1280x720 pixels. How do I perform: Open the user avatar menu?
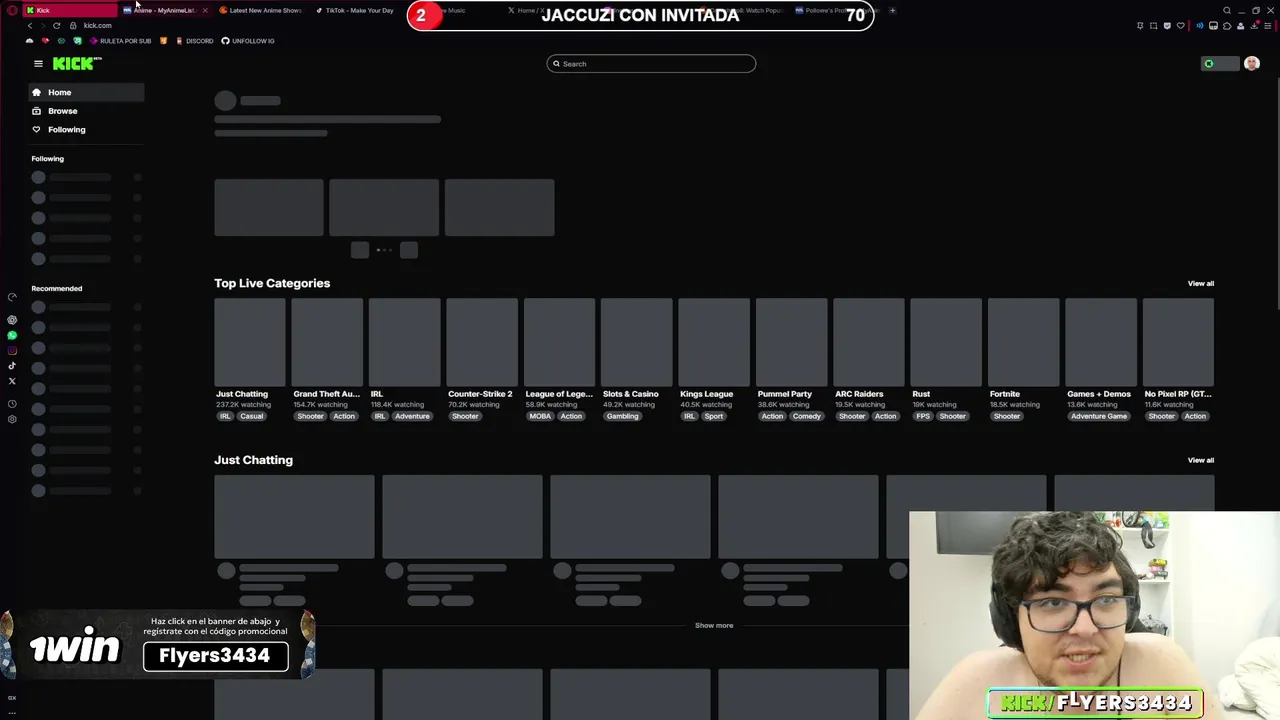[1251, 64]
